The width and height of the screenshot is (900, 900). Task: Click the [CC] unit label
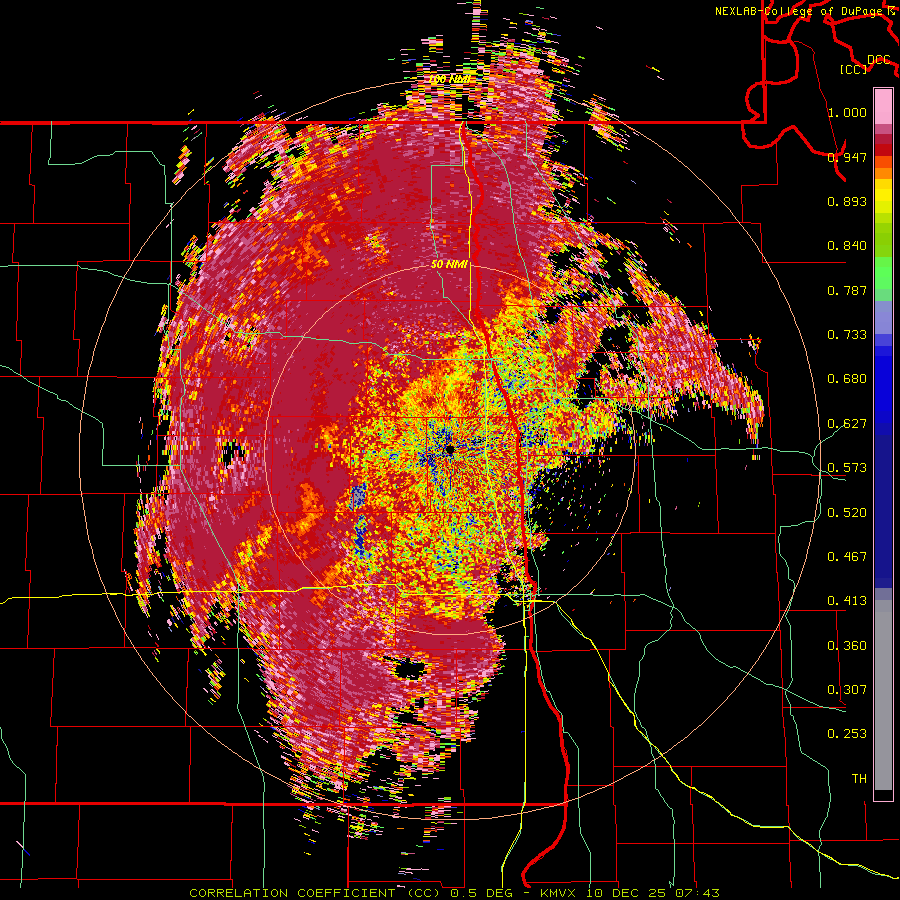click(854, 69)
